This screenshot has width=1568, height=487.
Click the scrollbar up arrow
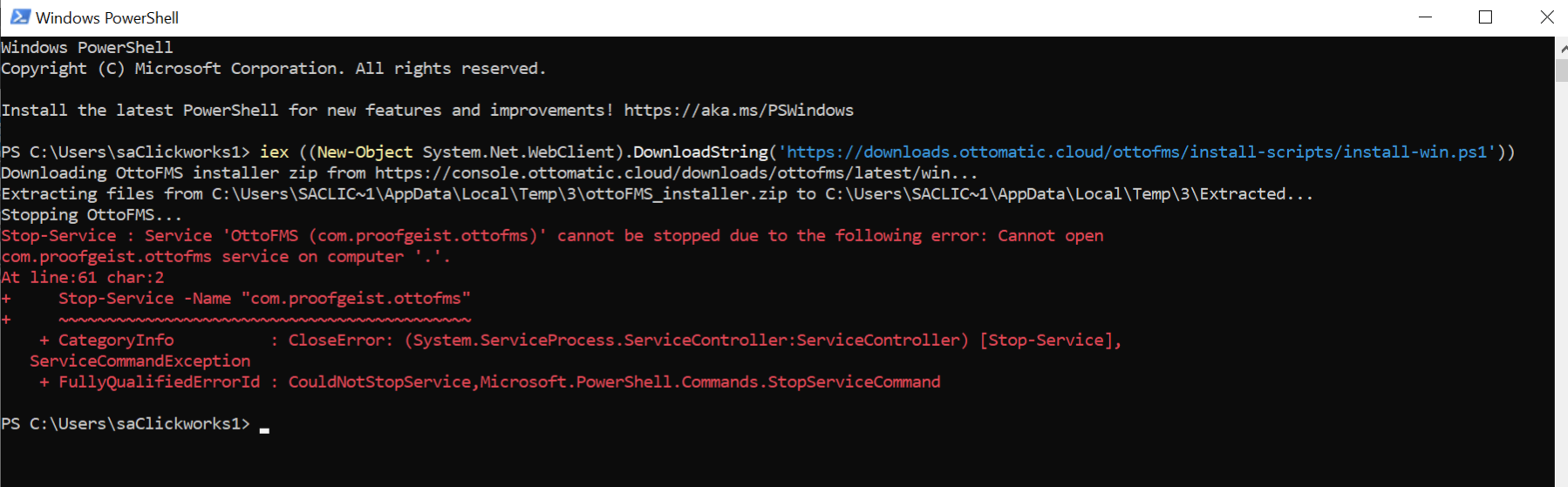click(x=1561, y=50)
